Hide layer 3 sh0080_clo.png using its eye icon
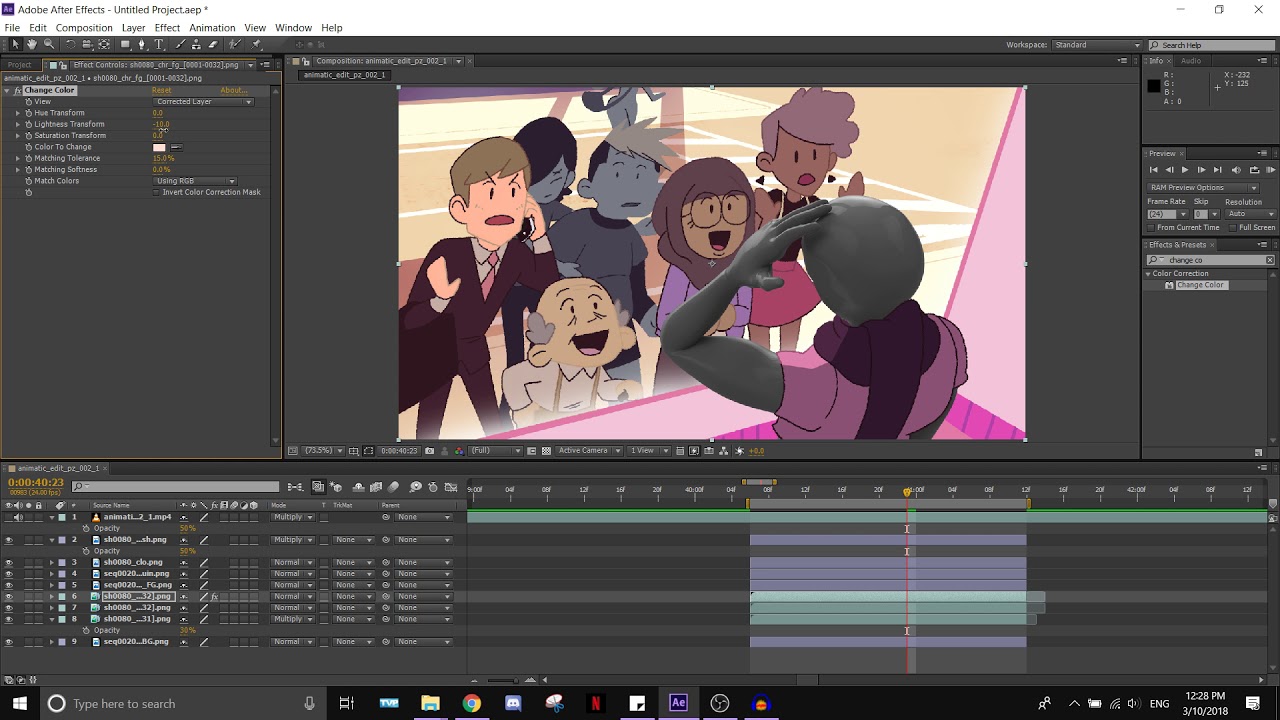Viewport: 1280px width, 720px height. 9,562
